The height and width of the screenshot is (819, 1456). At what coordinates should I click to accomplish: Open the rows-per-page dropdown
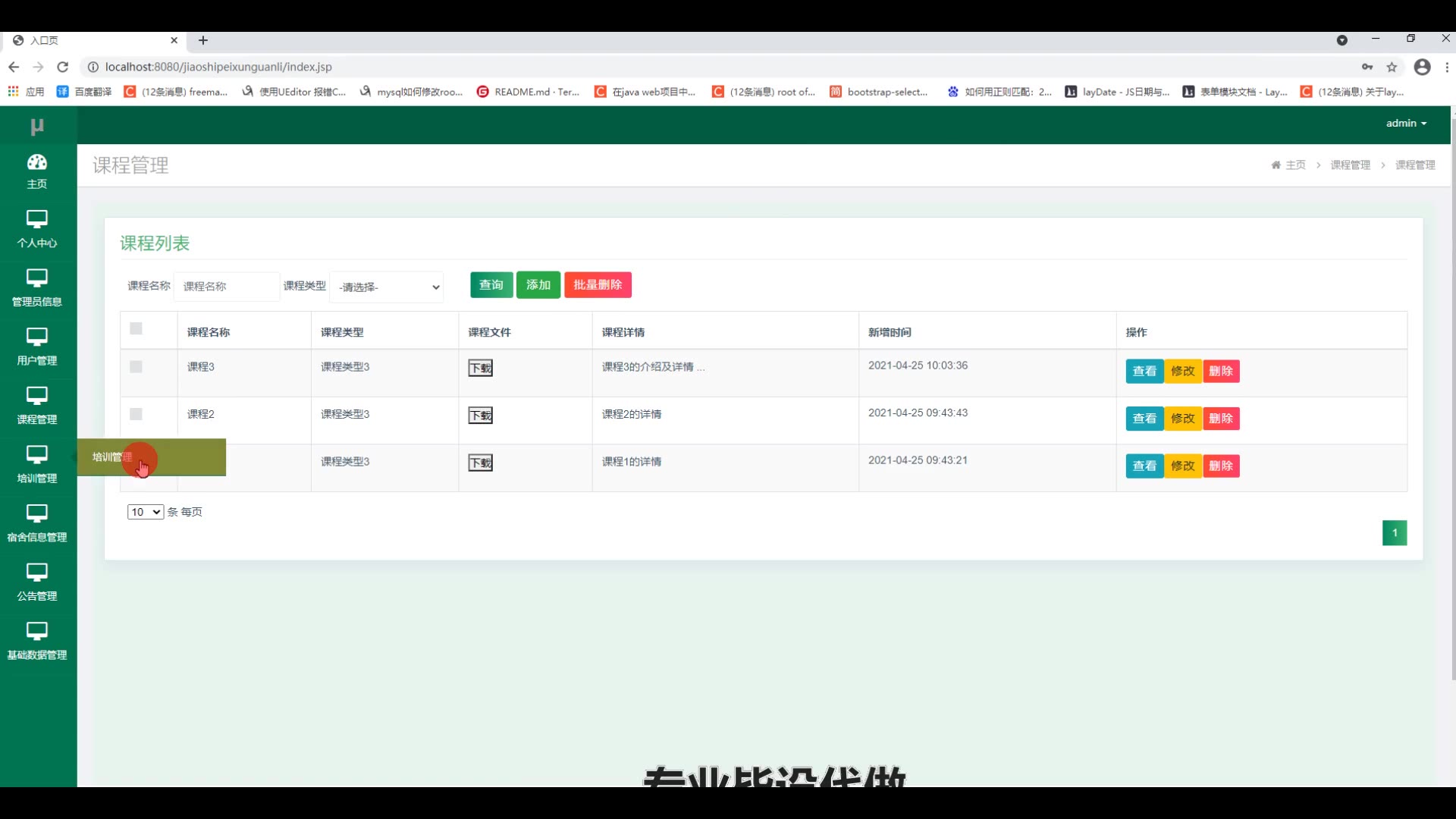click(x=145, y=512)
